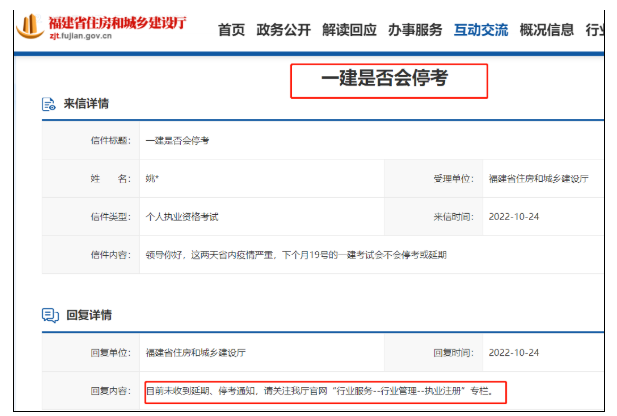
Task: Click the 信件标题 field label
Action: click(111, 141)
